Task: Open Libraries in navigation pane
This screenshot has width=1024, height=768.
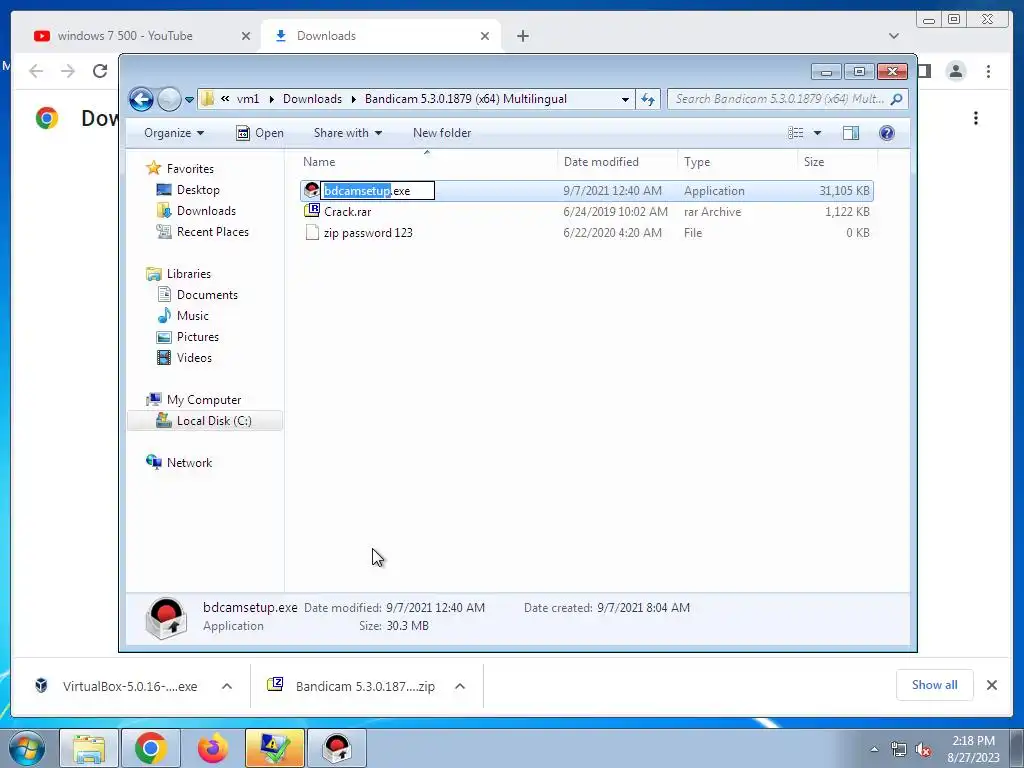Action: [x=188, y=274]
